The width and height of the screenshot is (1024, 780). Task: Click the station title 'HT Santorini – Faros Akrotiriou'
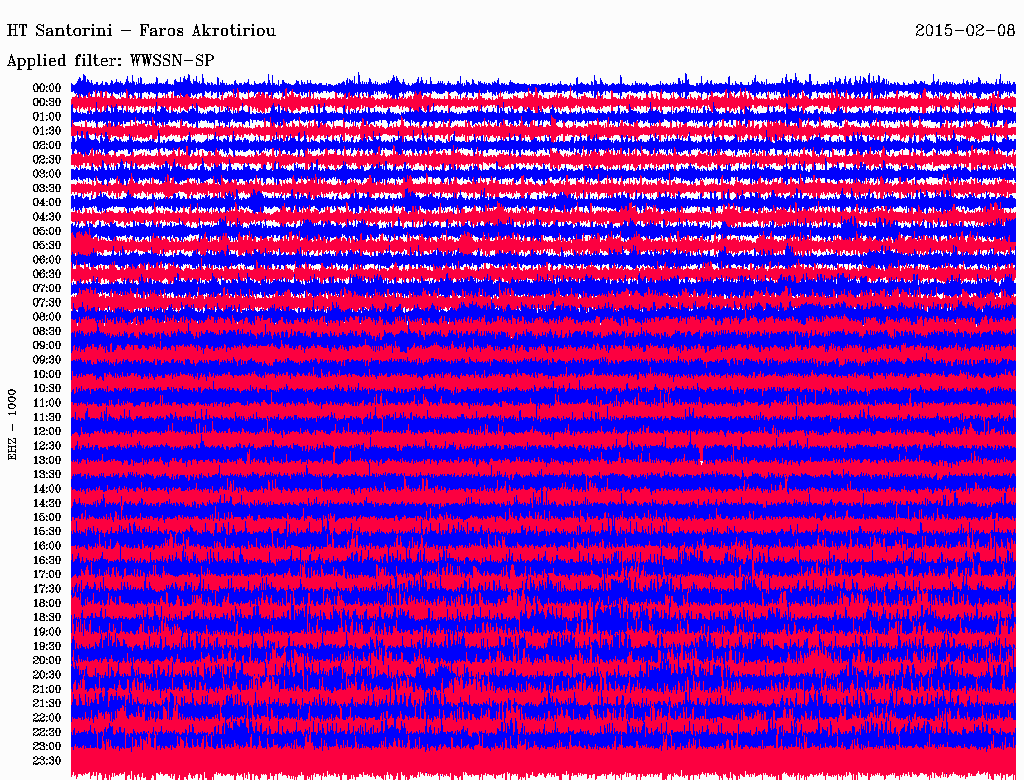pos(141,31)
